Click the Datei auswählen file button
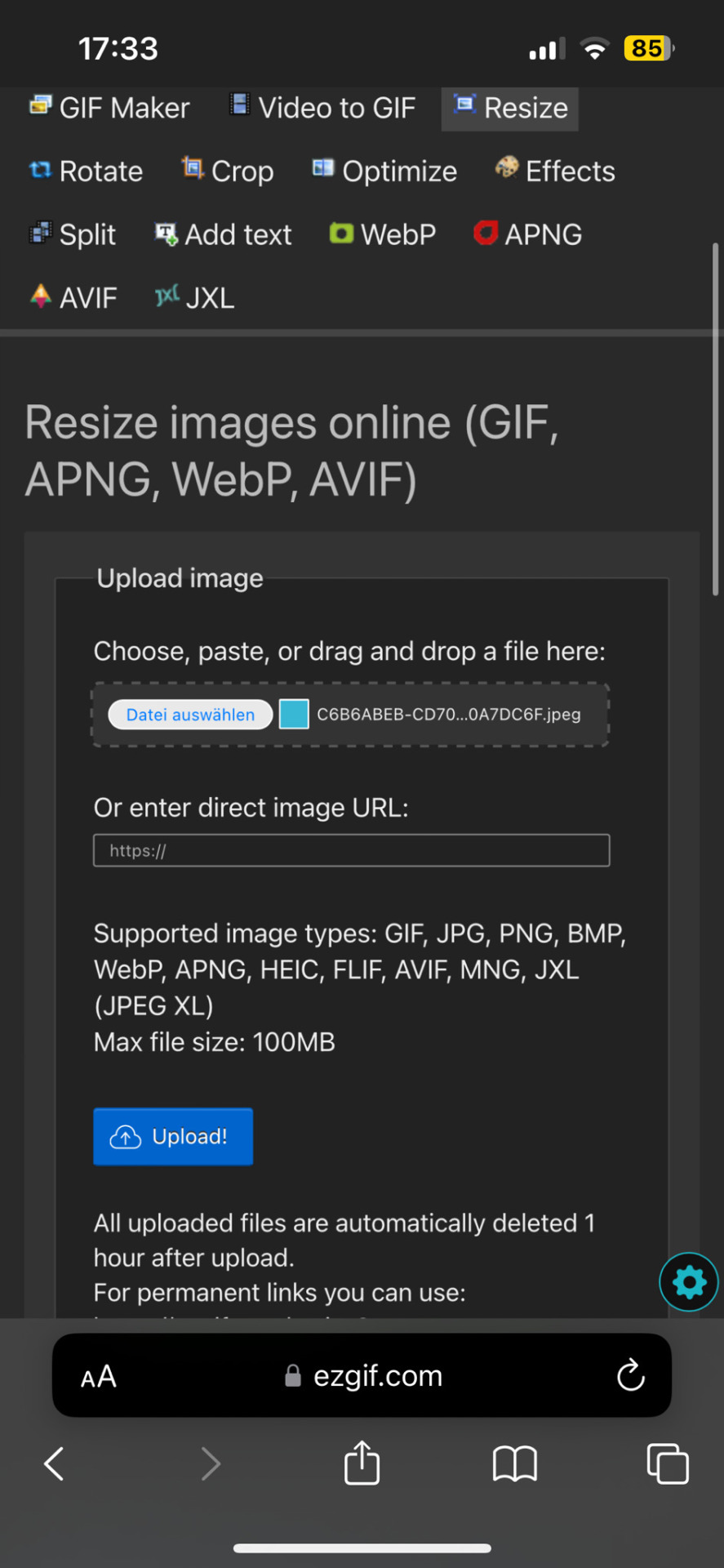Viewport: 724px width, 1568px height. point(190,715)
